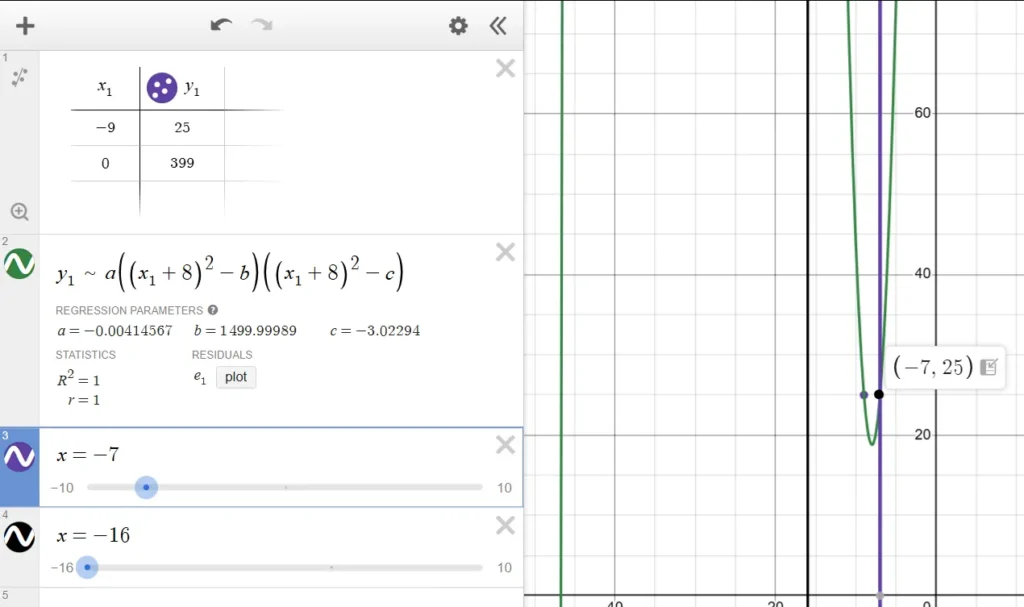Click the redo arrow icon
This screenshot has width=1024, height=607.
click(x=262, y=26)
